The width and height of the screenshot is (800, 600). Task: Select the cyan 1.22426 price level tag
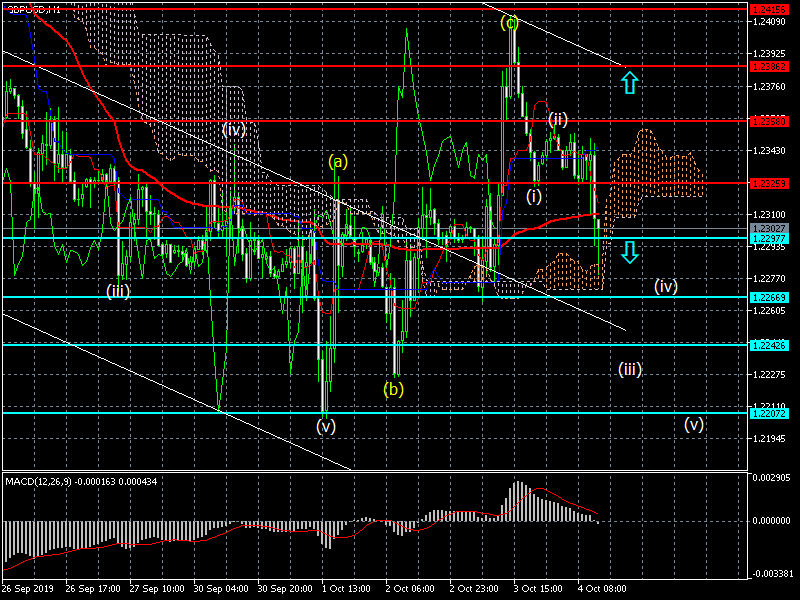[768, 345]
